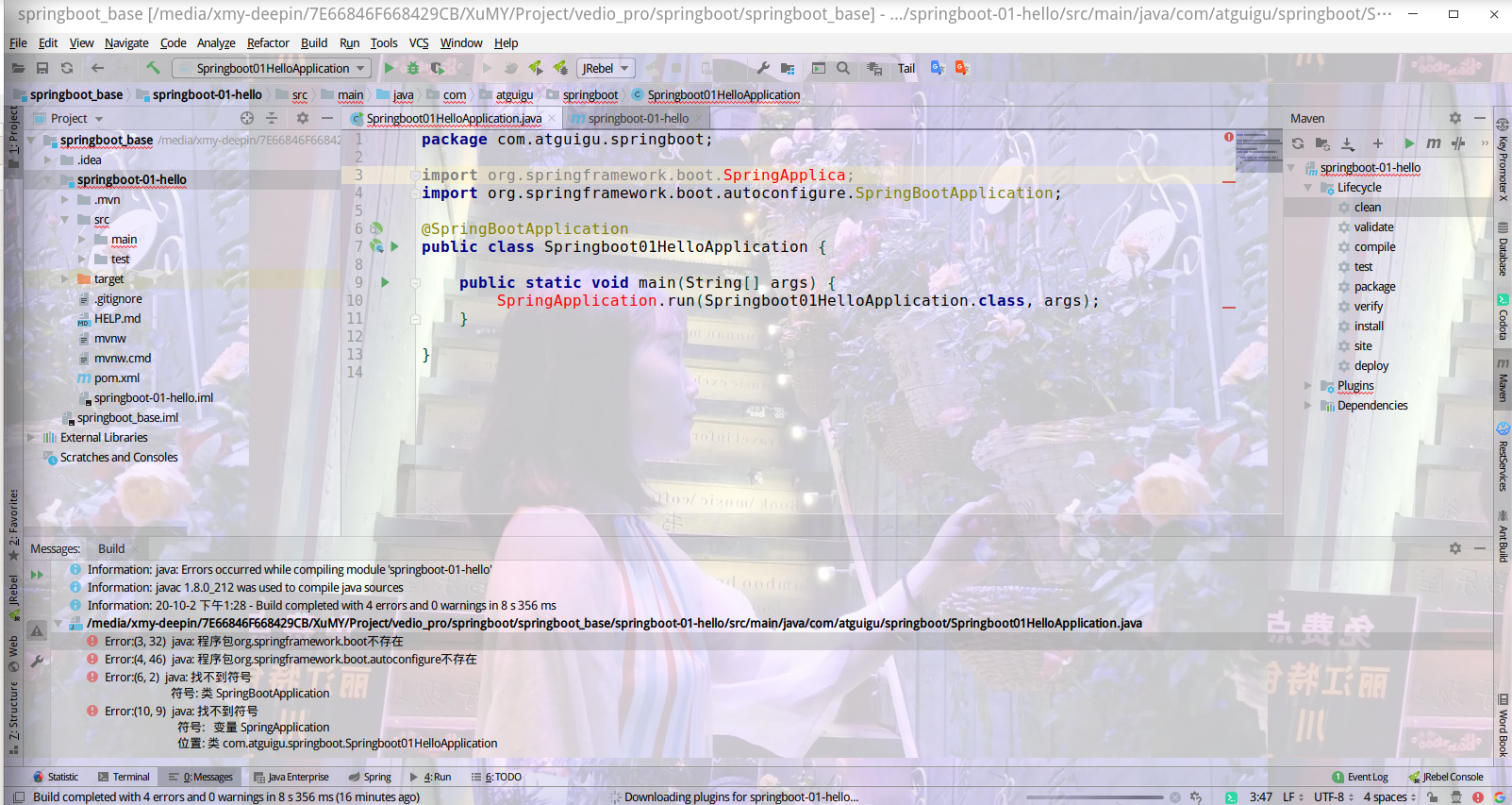The width and height of the screenshot is (1512, 805).
Task: Toggle the warnings filter in Messages panel
Action: (x=37, y=630)
